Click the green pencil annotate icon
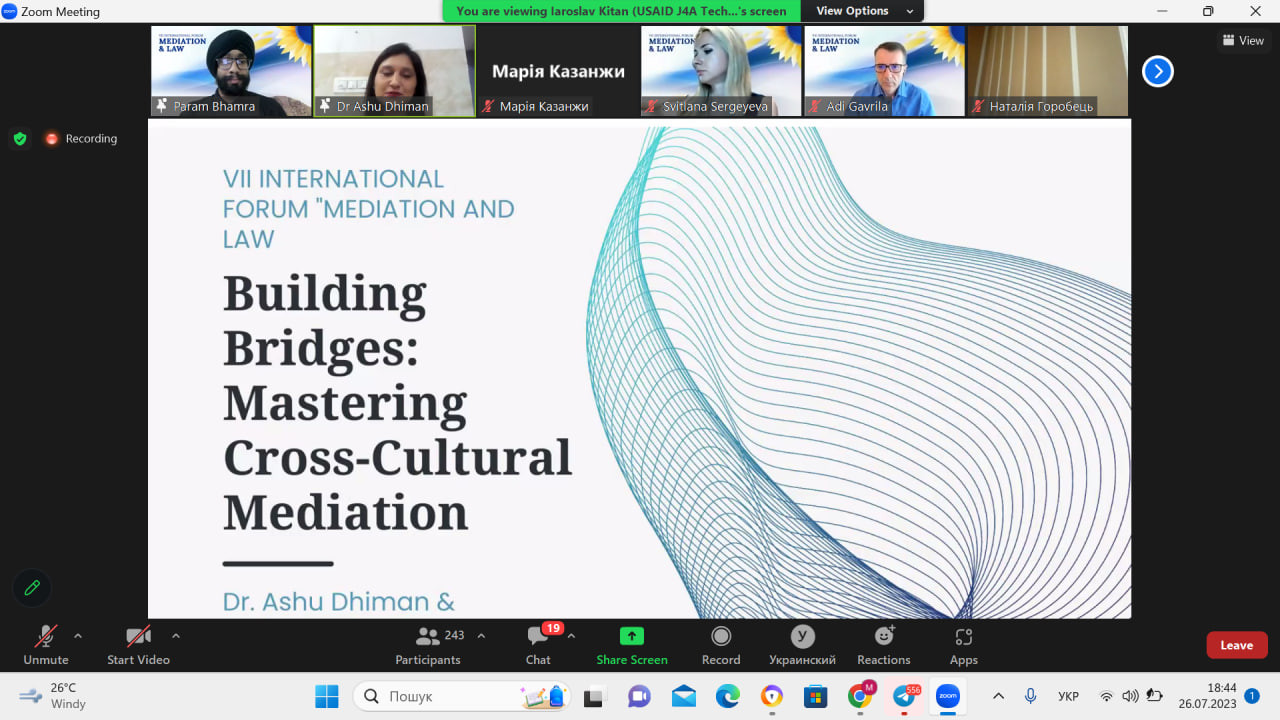The height and width of the screenshot is (720, 1280). (32, 588)
